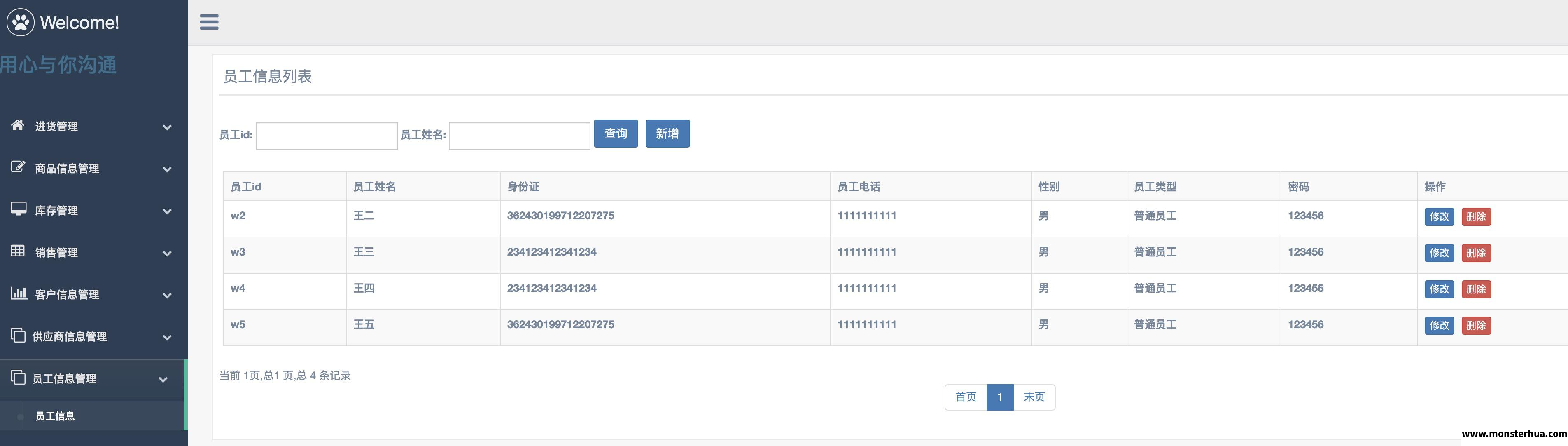Viewport: 1568px width, 446px height.
Task: Expand 客户信息管理 chevron arrow
Action: point(167,296)
